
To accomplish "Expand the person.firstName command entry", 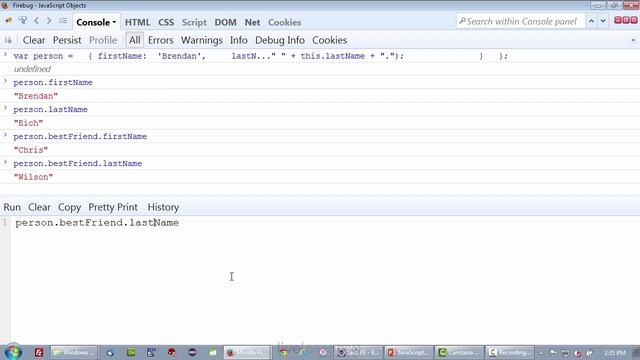I will tap(5, 81).
